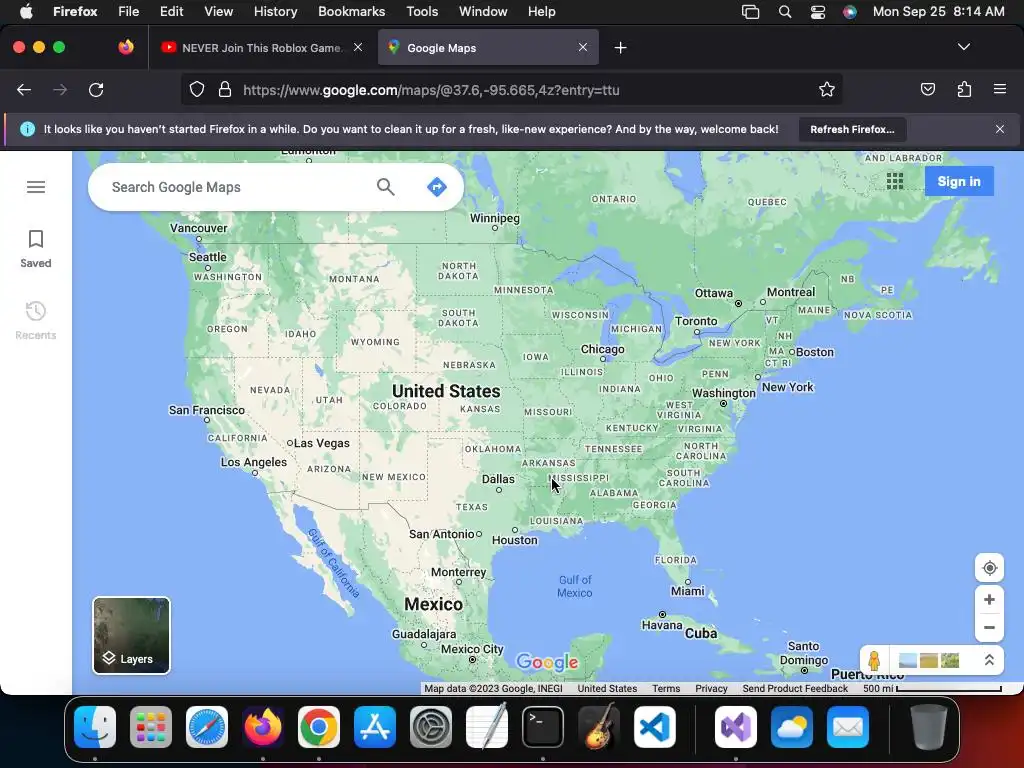
Task: Click the United States footer link
Action: [607, 688]
